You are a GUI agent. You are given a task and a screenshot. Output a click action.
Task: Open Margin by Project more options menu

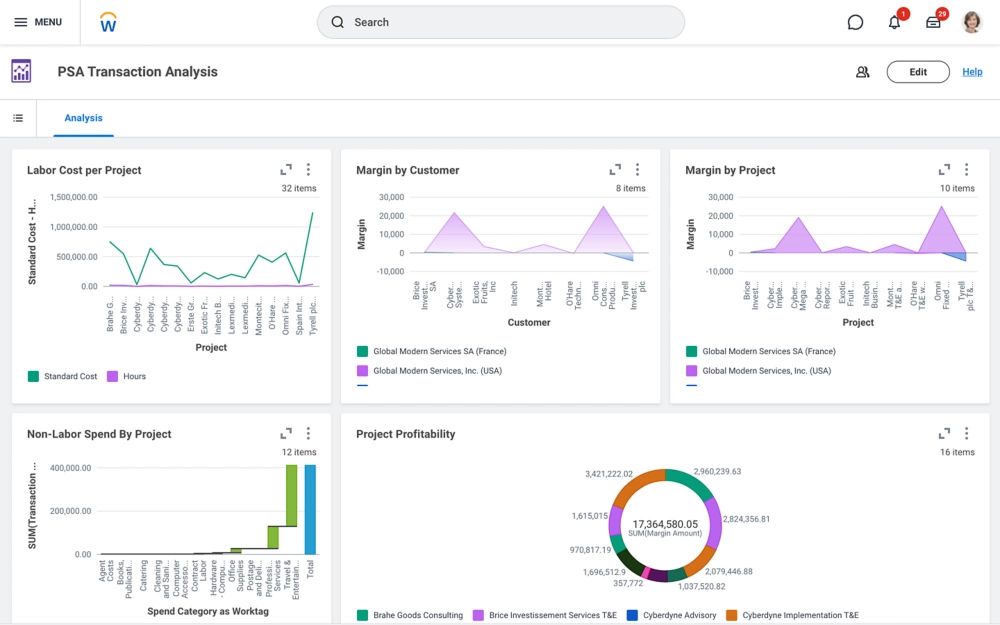pyautogui.click(x=966, y=170)
